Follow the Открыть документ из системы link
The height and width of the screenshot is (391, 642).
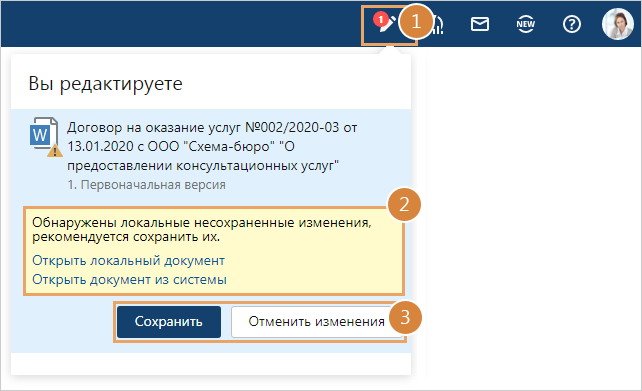click(129, 280)
